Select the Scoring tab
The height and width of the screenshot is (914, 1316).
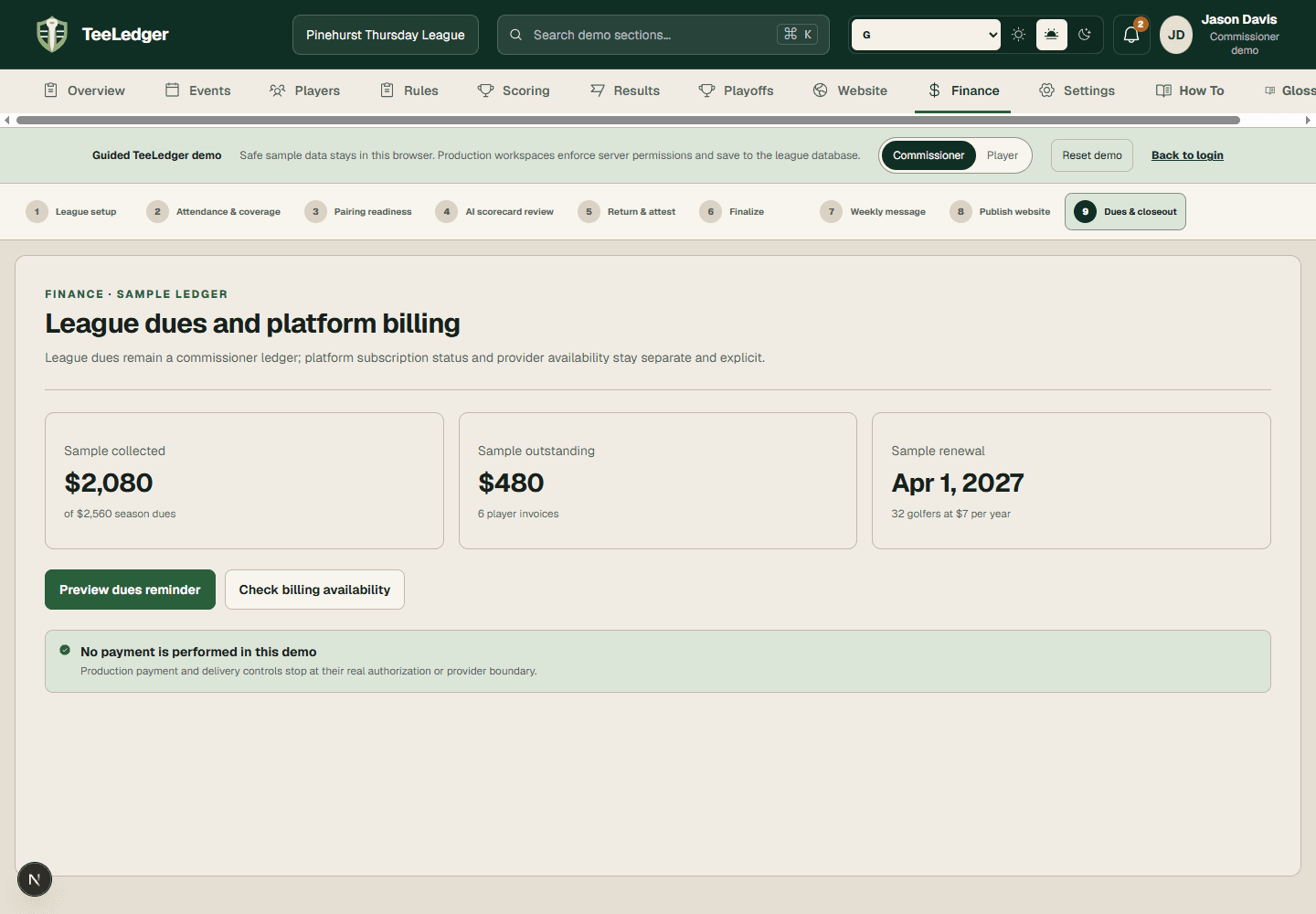click(514, 90)
